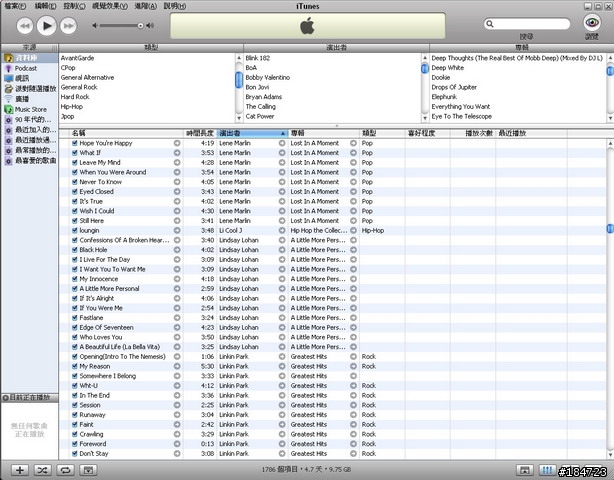Image resolution: width=614 pixels, height=480 pixels.
Task: Click the song list scrollbar thumb
Action: click(610, 229)
